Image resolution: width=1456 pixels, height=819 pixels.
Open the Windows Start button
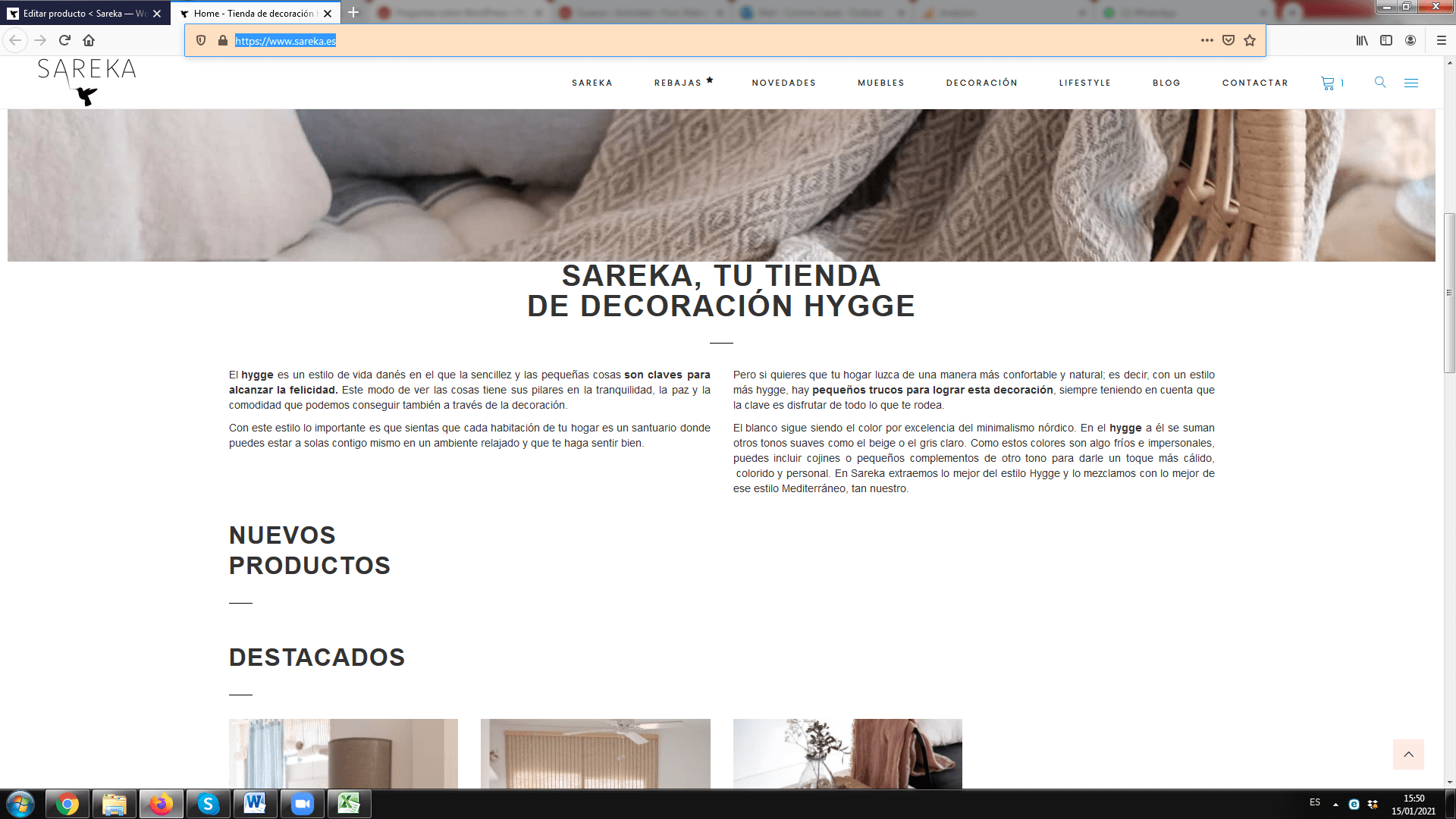pyautogui.click(x=20, y=804)
